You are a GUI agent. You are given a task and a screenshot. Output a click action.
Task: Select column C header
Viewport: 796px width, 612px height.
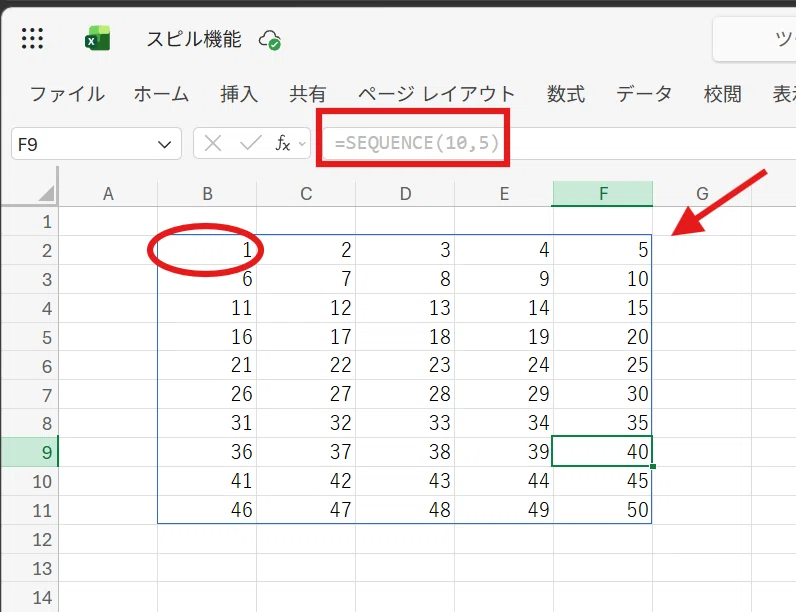pos(306,194)
